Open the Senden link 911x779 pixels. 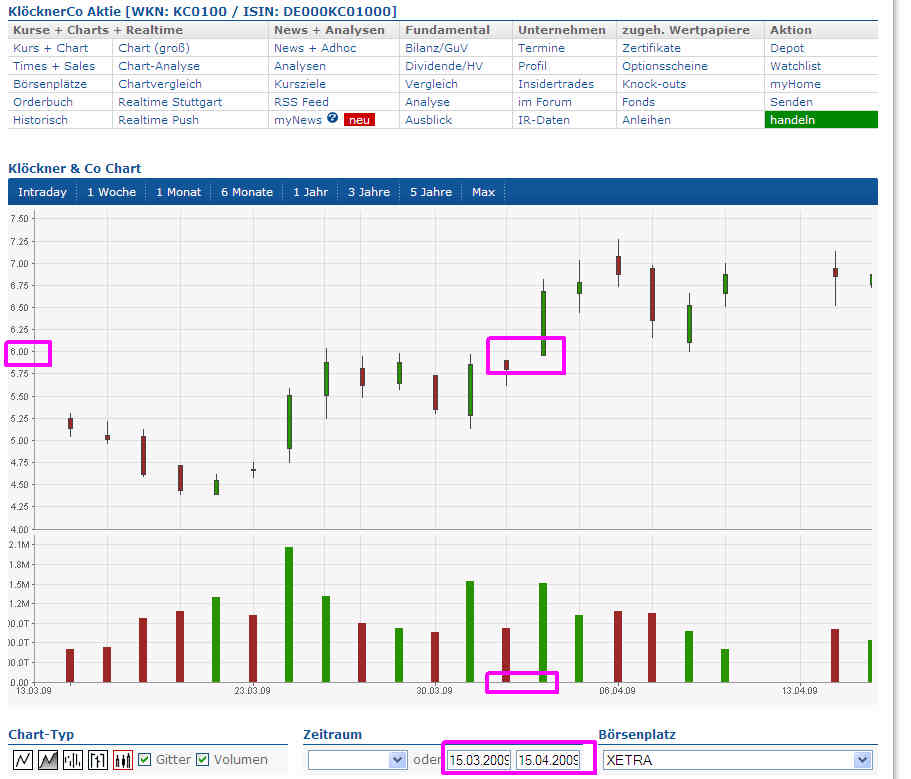tap(791, 102)
